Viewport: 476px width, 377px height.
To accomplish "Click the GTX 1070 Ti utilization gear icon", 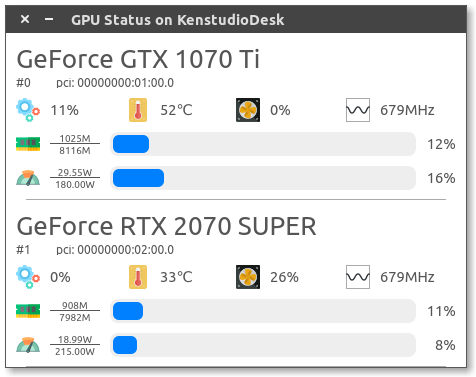I will tap(28, 110).
